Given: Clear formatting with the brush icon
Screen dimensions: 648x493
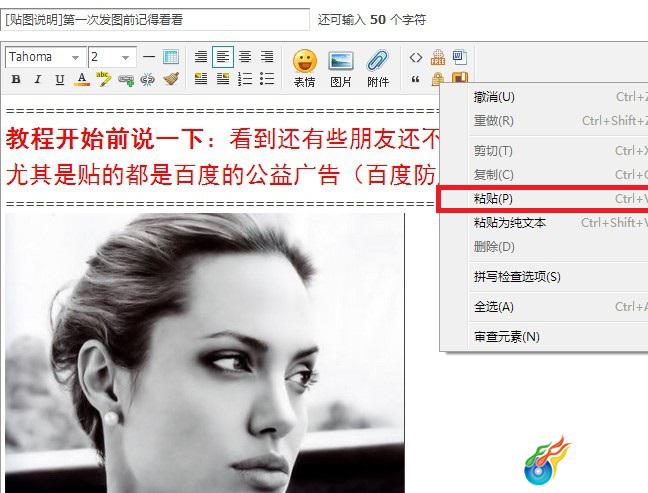Looking at the screenshot, I should [x=171, y=79].
